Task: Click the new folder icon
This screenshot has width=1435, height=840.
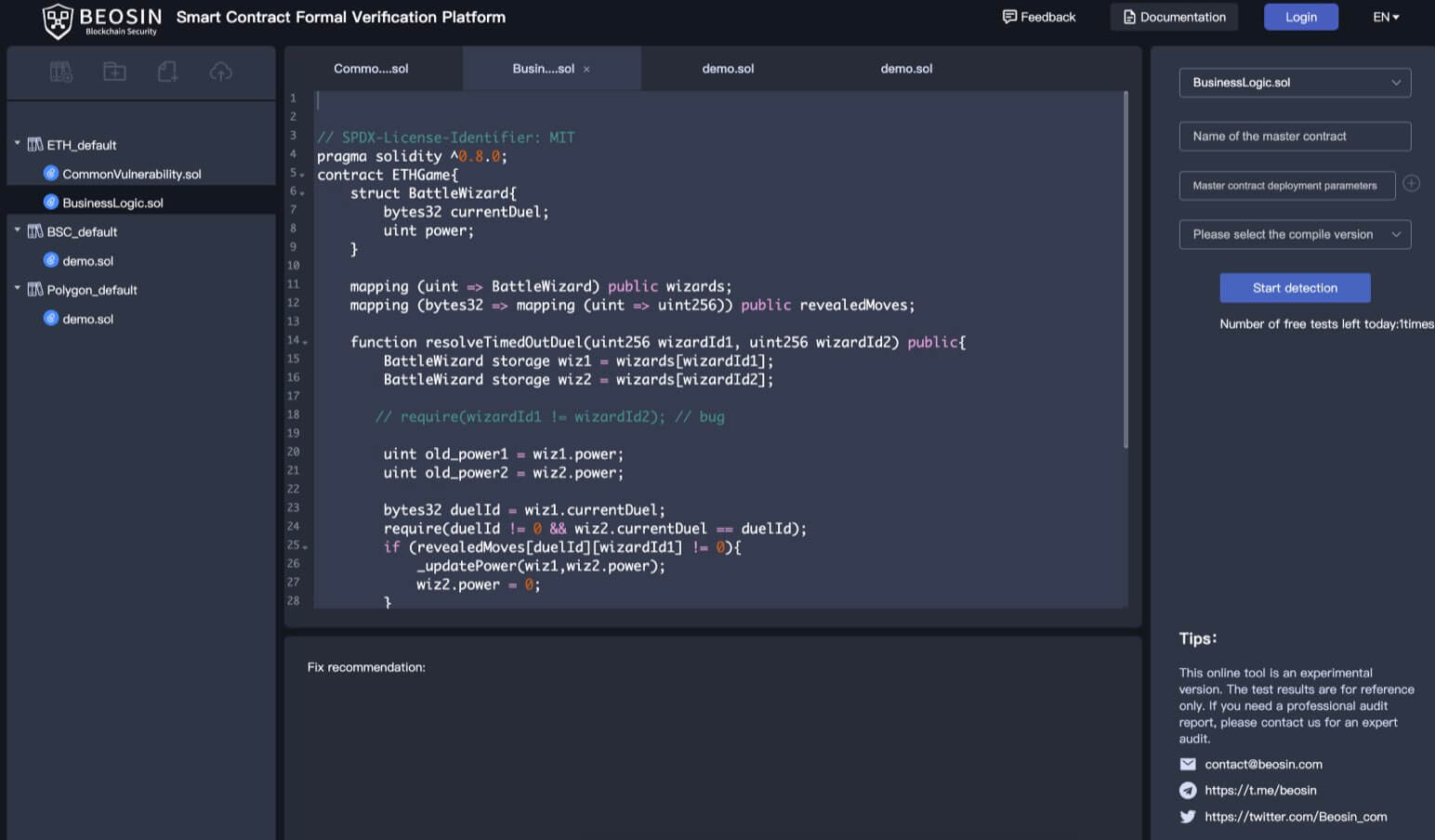Action: 114,72
